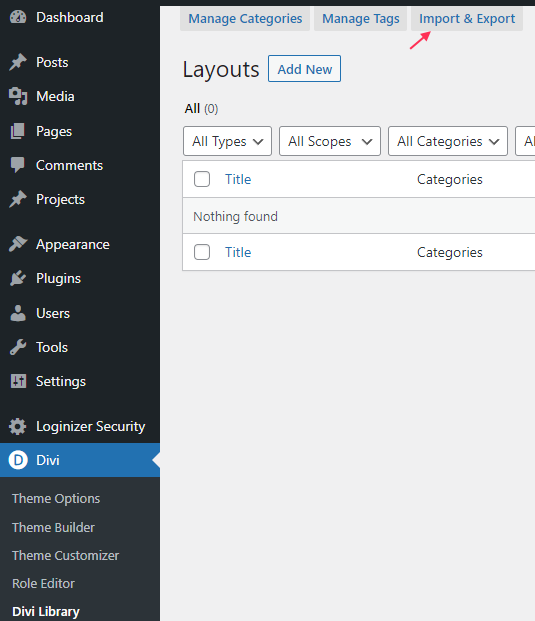Open the Users menu label
The width and height of the screenshot is (535, 621).
[x=53, y=313]
